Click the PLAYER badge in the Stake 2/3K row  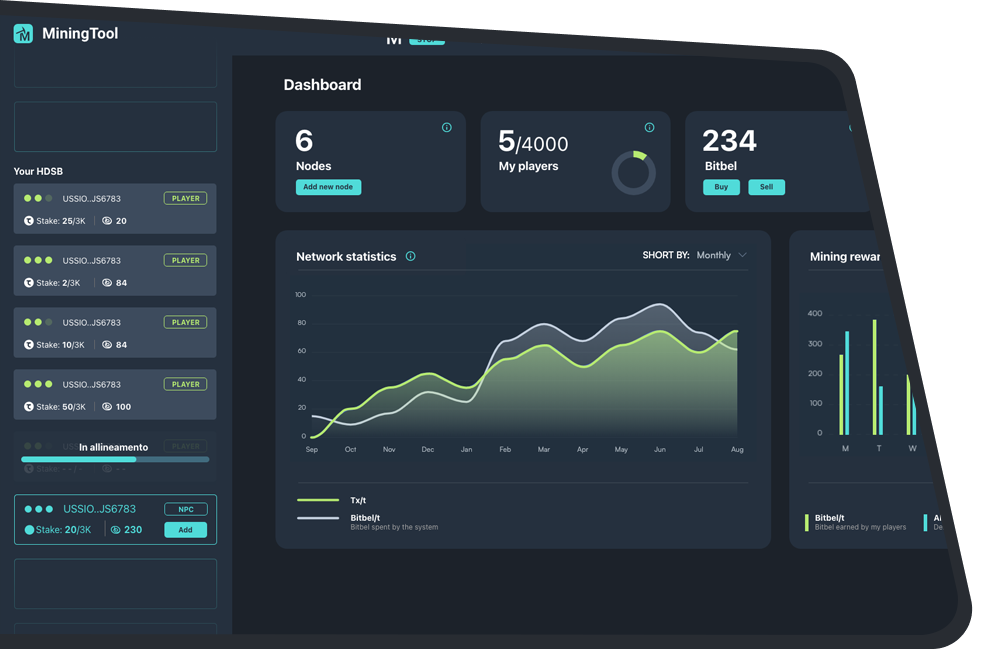click(185, 261)
